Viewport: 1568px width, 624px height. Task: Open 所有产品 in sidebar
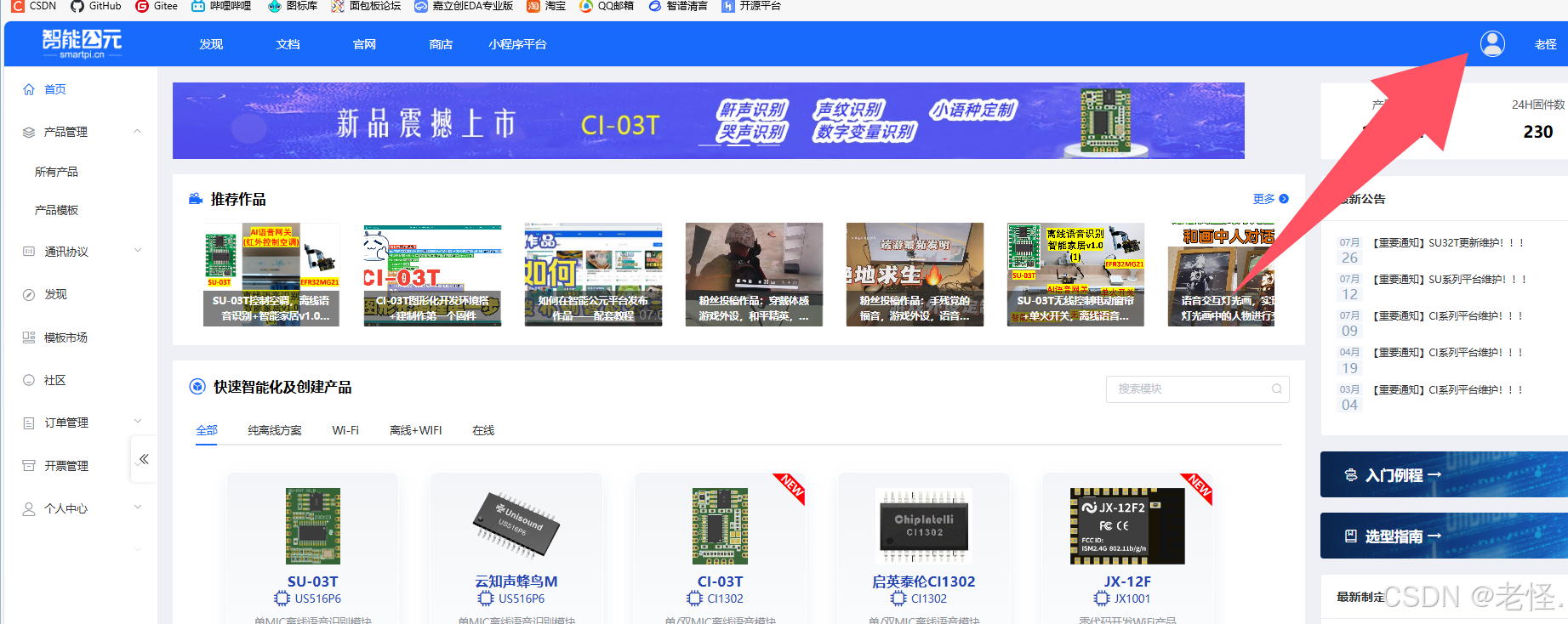pyautogui.click(x=56, y=172)
